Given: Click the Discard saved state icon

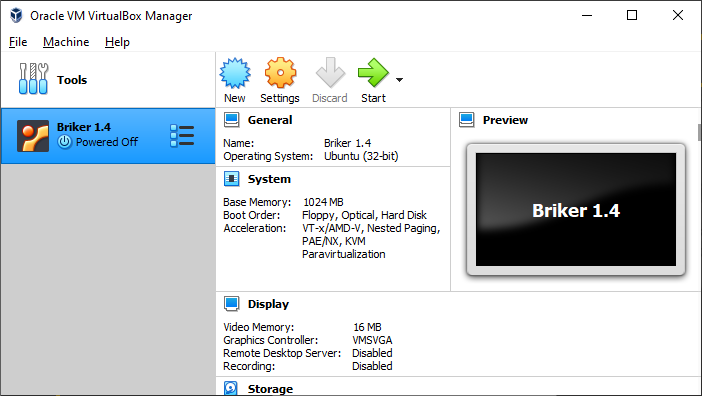Looking at the screenshot, I should point(330,72).
